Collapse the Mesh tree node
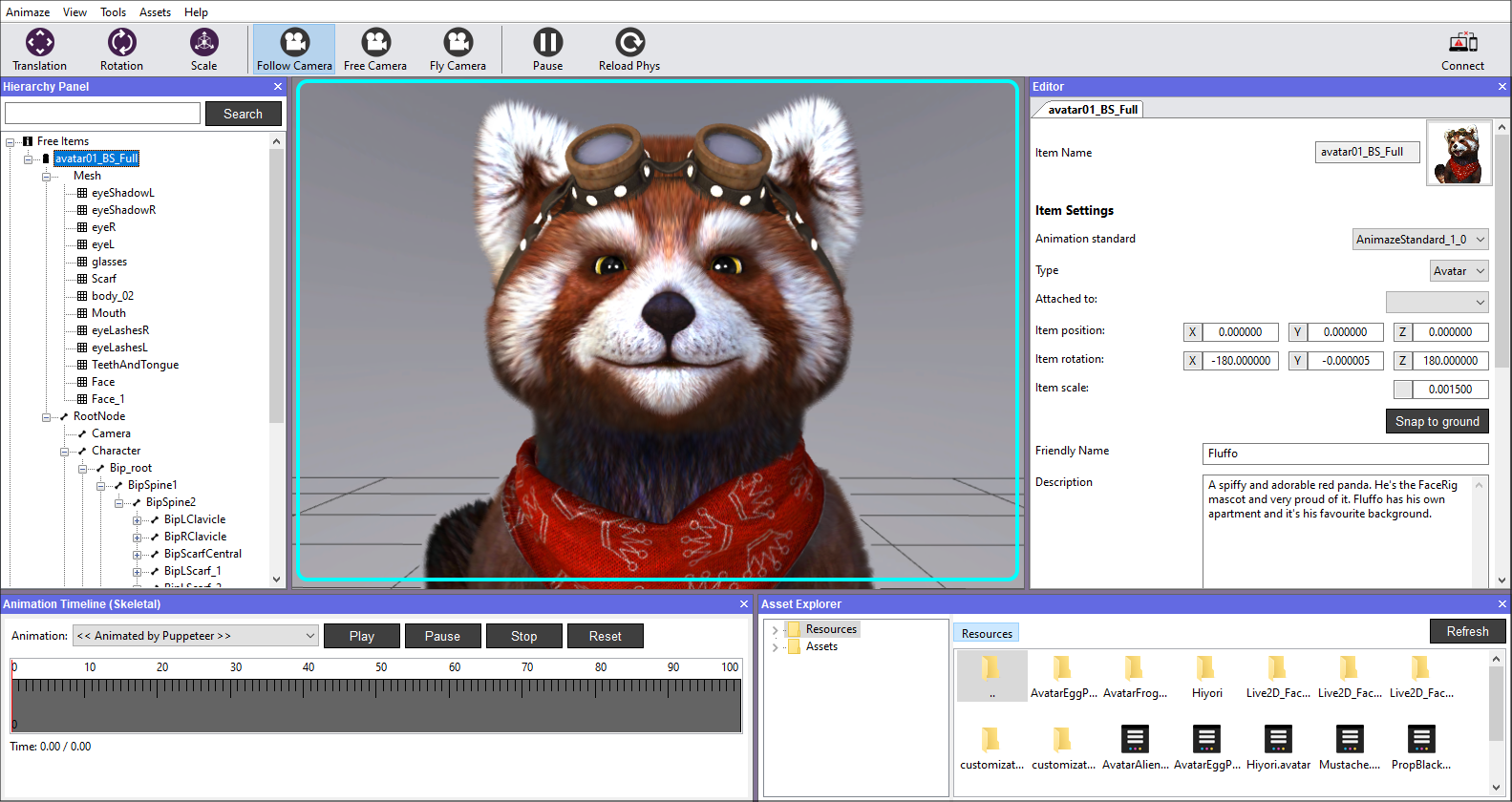The height and width of the screenshot is (802, 1512). [46, 177]
